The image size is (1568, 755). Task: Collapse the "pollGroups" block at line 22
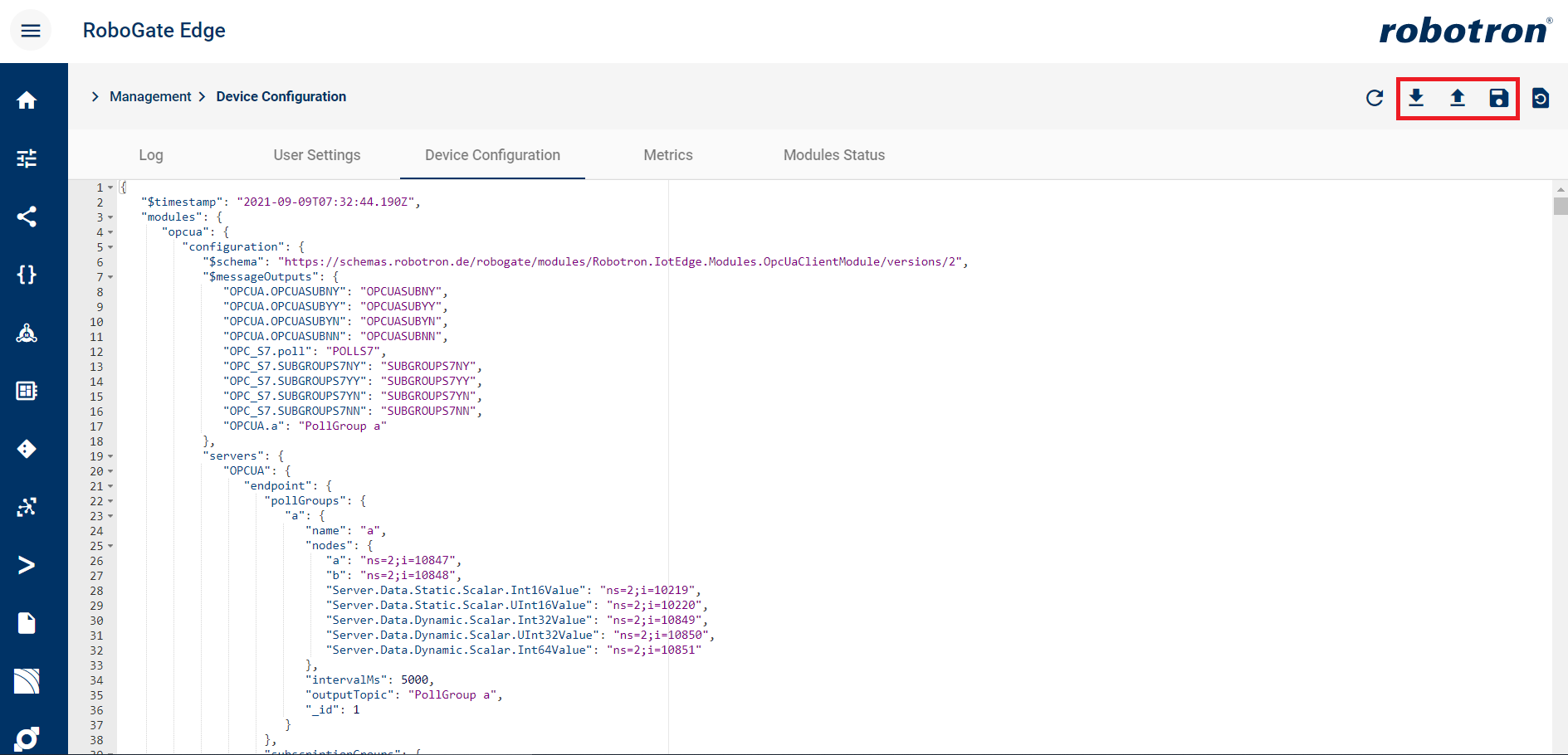(x=110, y=501)
